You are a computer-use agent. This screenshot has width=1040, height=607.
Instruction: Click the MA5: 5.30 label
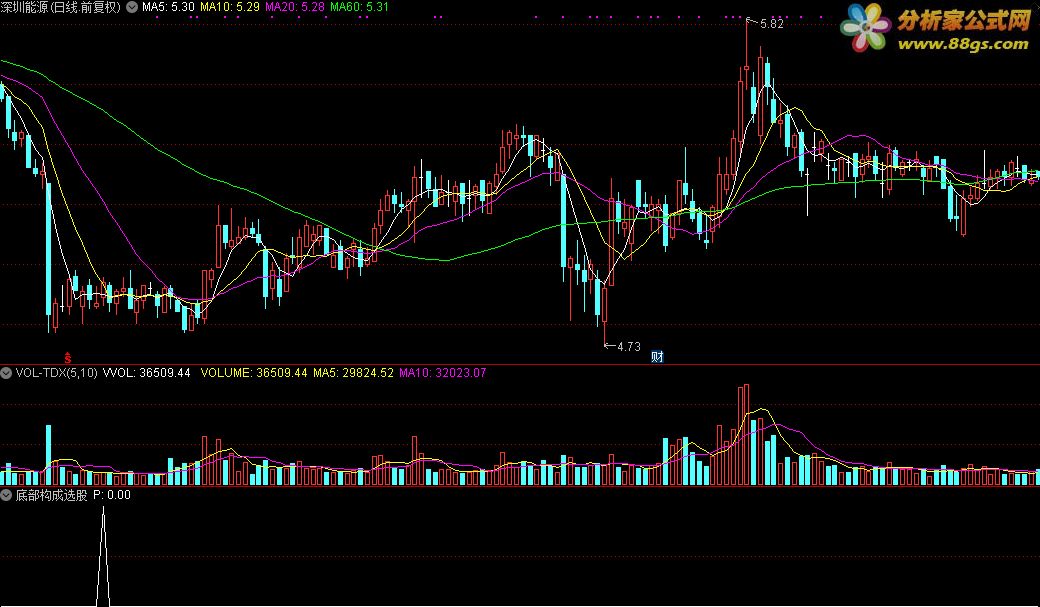pos(168,7)
